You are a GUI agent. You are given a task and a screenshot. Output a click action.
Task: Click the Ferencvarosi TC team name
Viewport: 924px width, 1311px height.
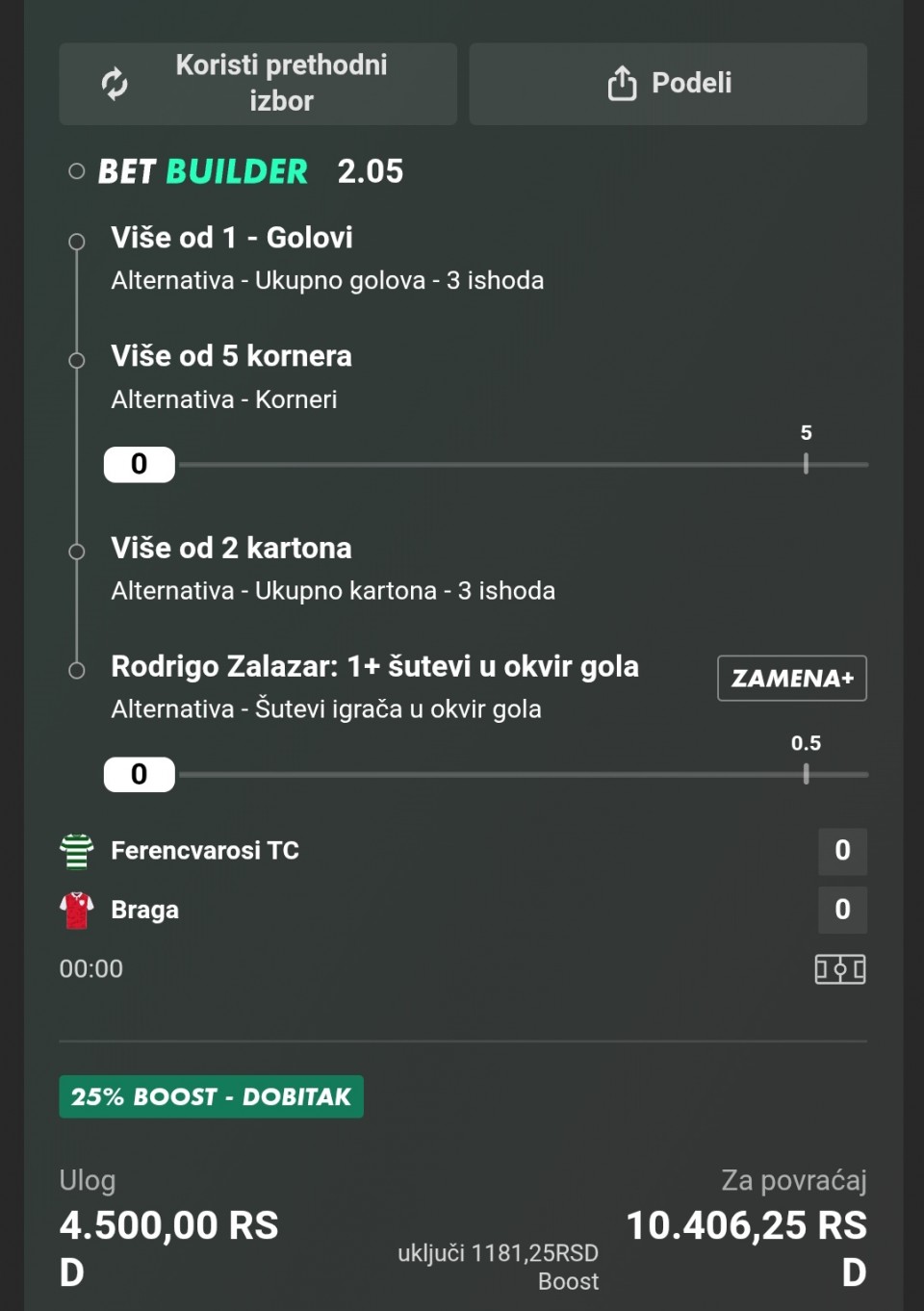coord(205,851)
